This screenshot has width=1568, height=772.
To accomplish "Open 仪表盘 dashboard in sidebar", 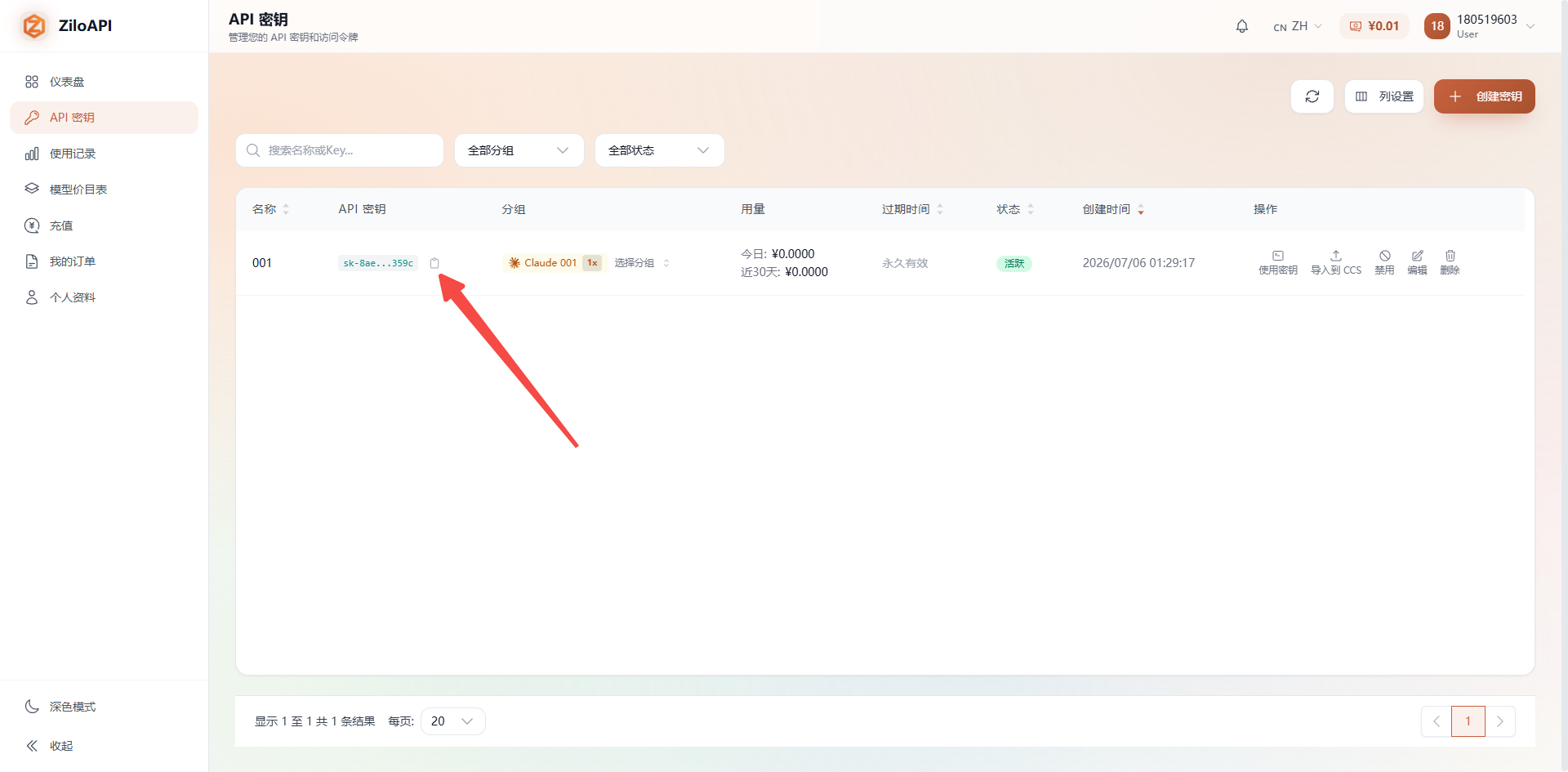I will [104, 82].
